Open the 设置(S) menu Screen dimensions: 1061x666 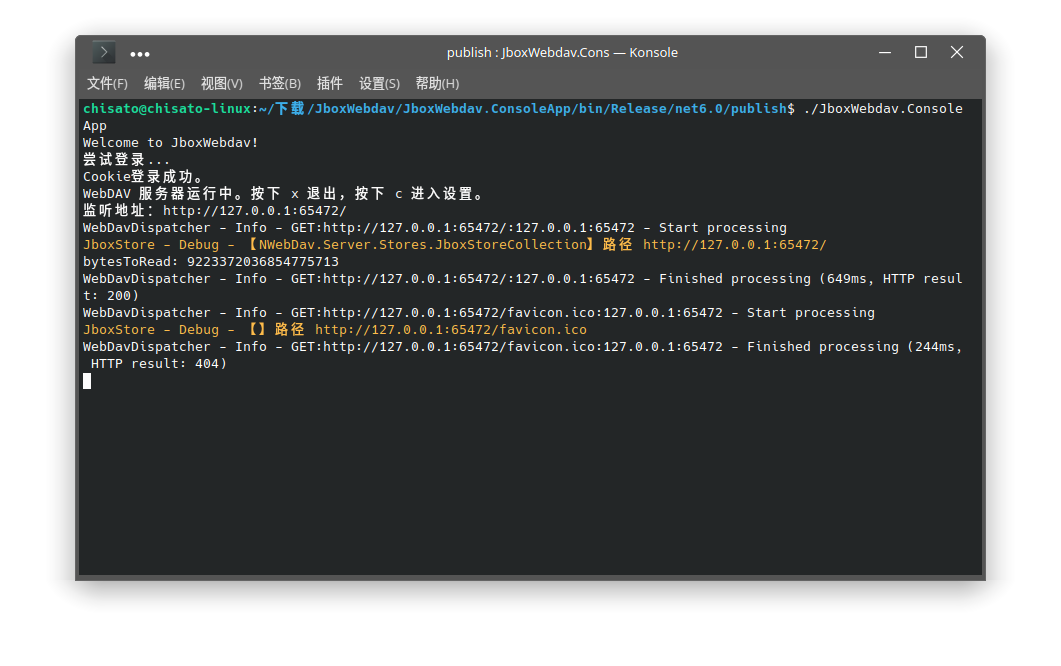pyautogui.click(x=379, y=84)
